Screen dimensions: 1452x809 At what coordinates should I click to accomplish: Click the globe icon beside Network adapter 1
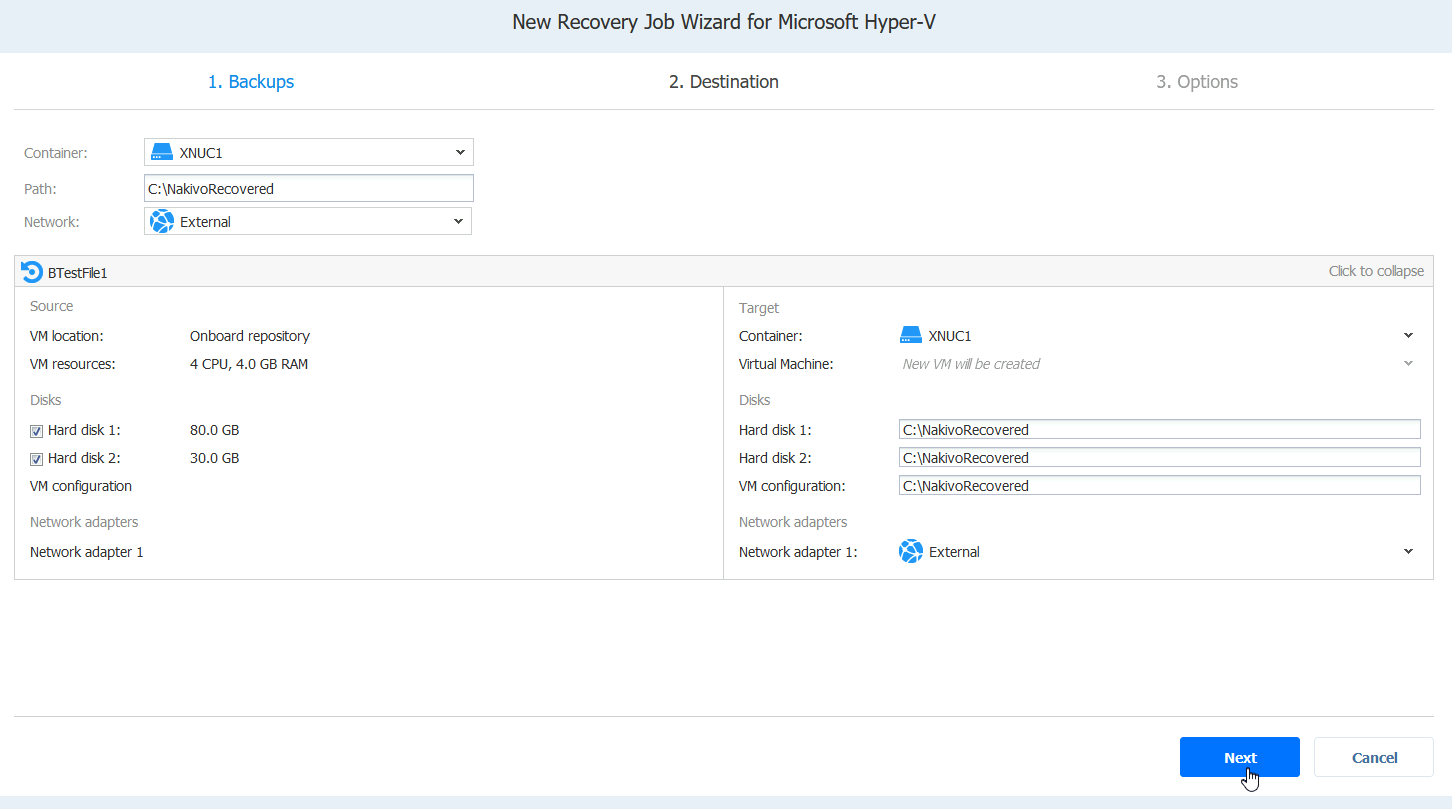(911, 552)
